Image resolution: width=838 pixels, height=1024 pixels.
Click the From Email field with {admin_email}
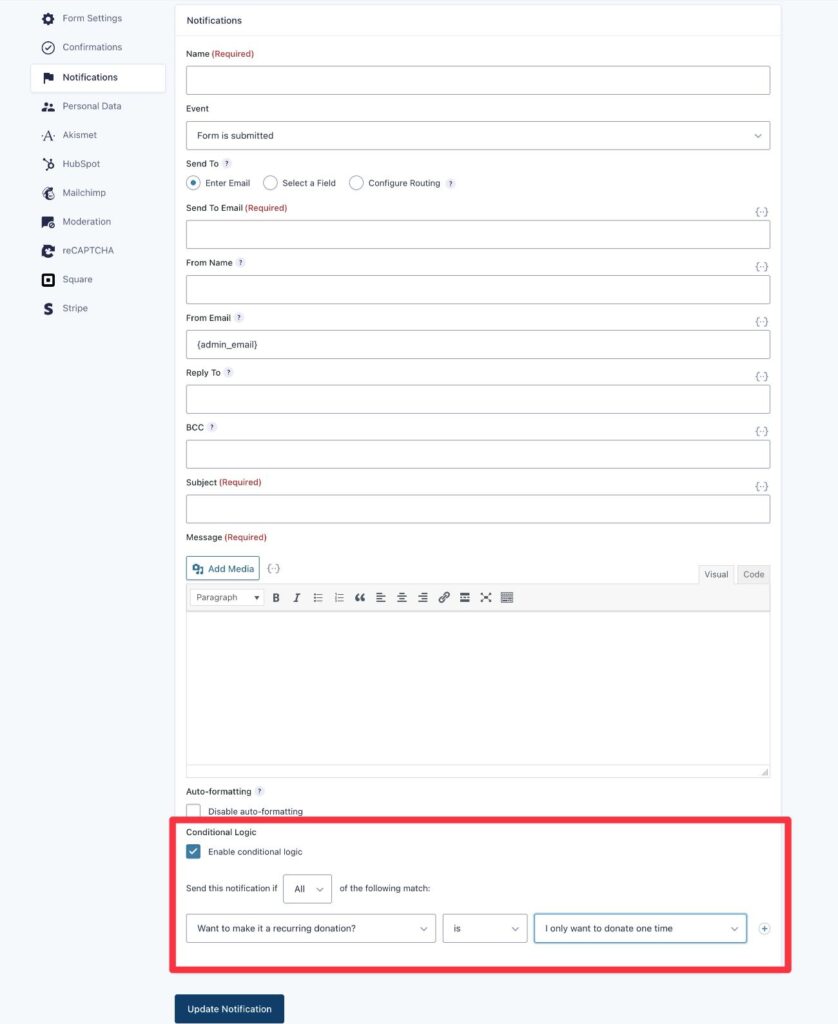coord(477,344)
